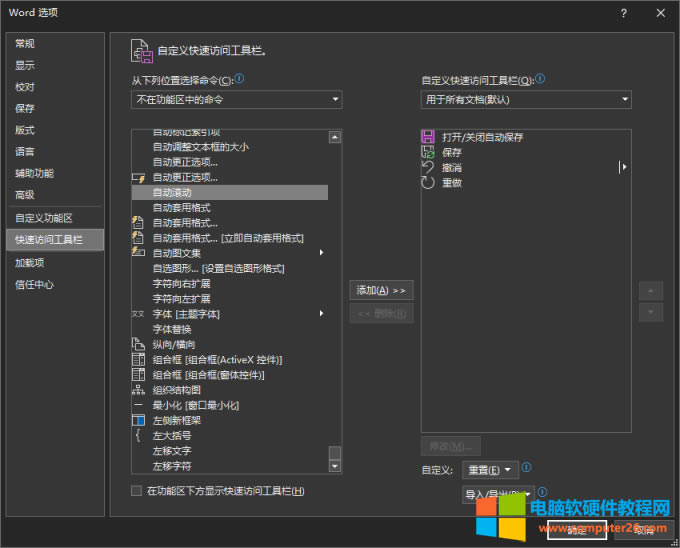Click the 添加 >> button

[x=381, y=291]
